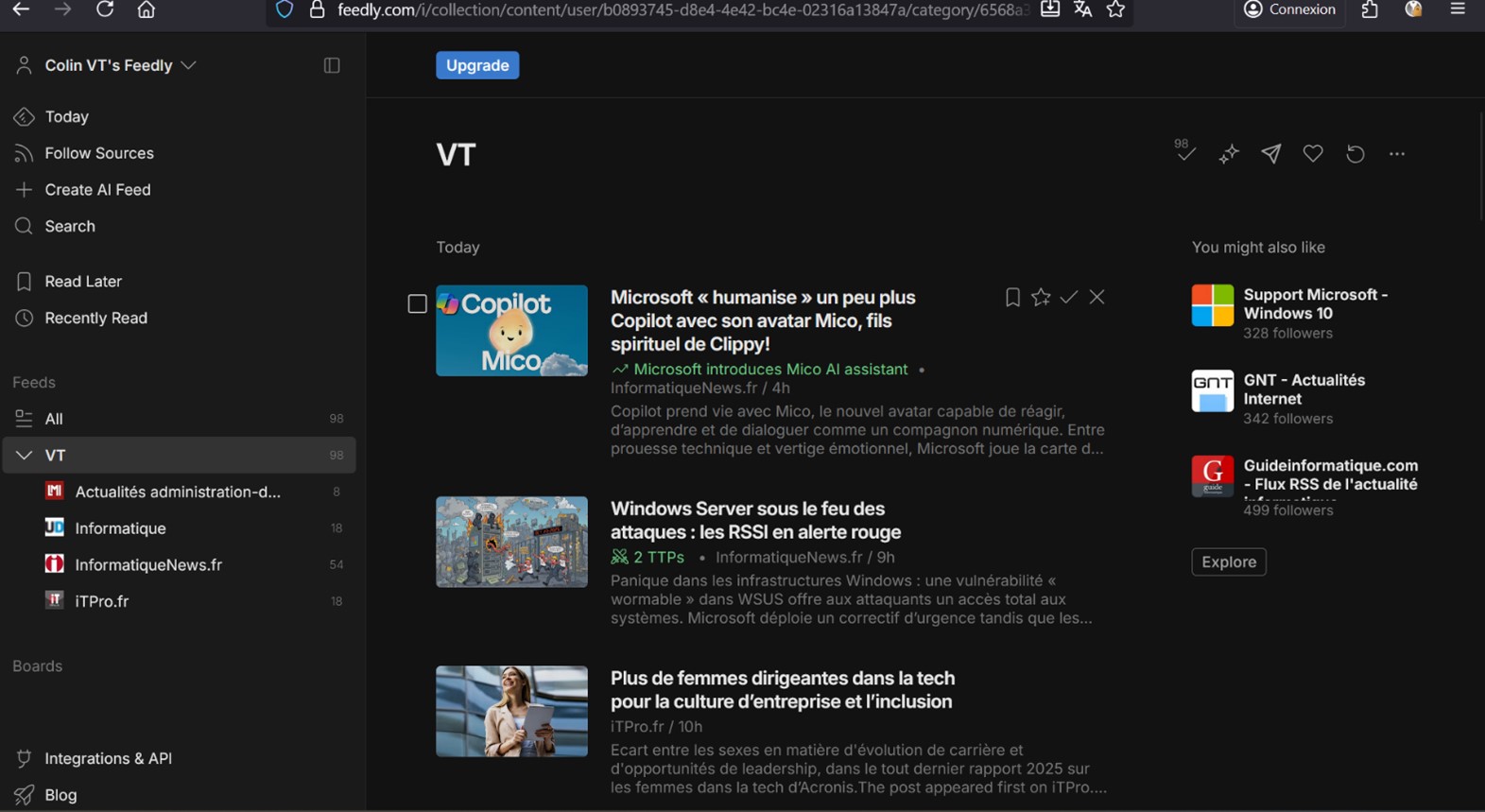
Task: Click the Connexion account button
Action: click(1290, 9)
